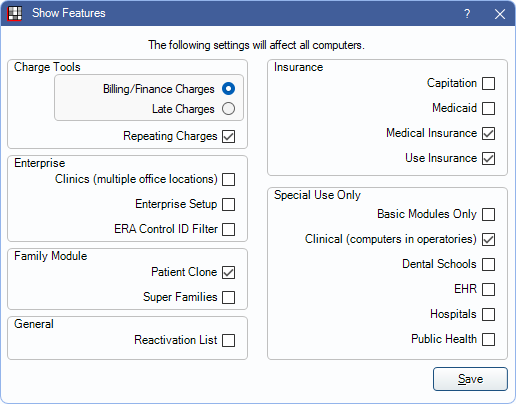
Task: Enable the ERA Control ID Filter option
Action: coord(228,229)
